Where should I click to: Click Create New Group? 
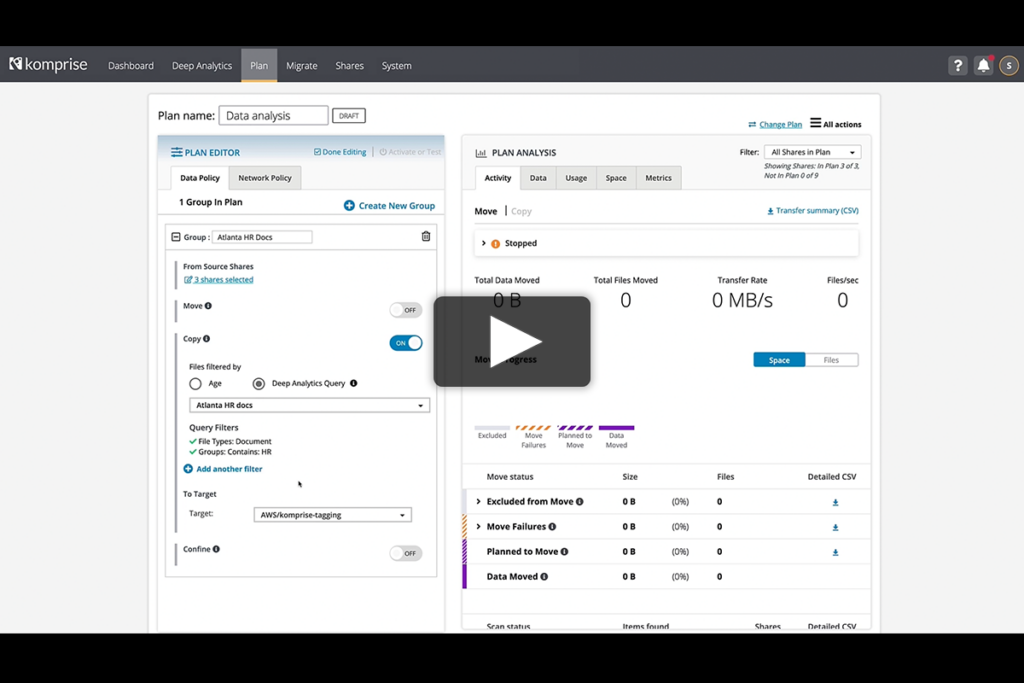pos(389,205)
